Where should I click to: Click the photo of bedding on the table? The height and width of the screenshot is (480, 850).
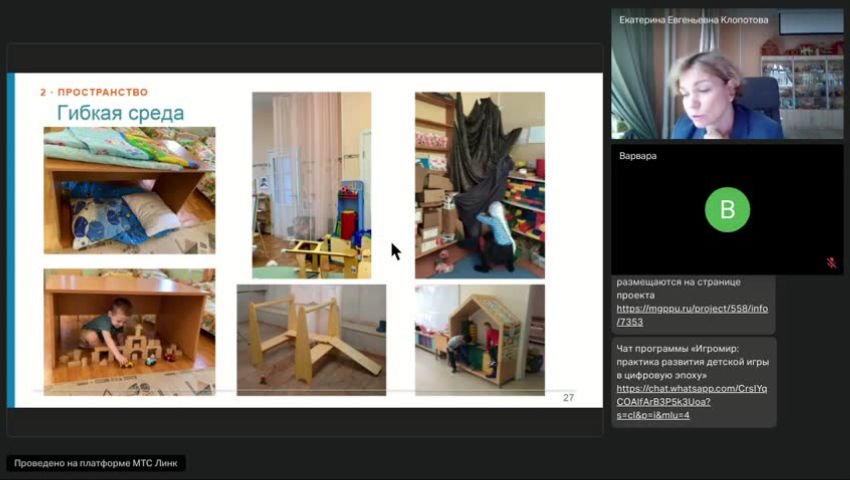pyautogui.click(x=130, y=190)
